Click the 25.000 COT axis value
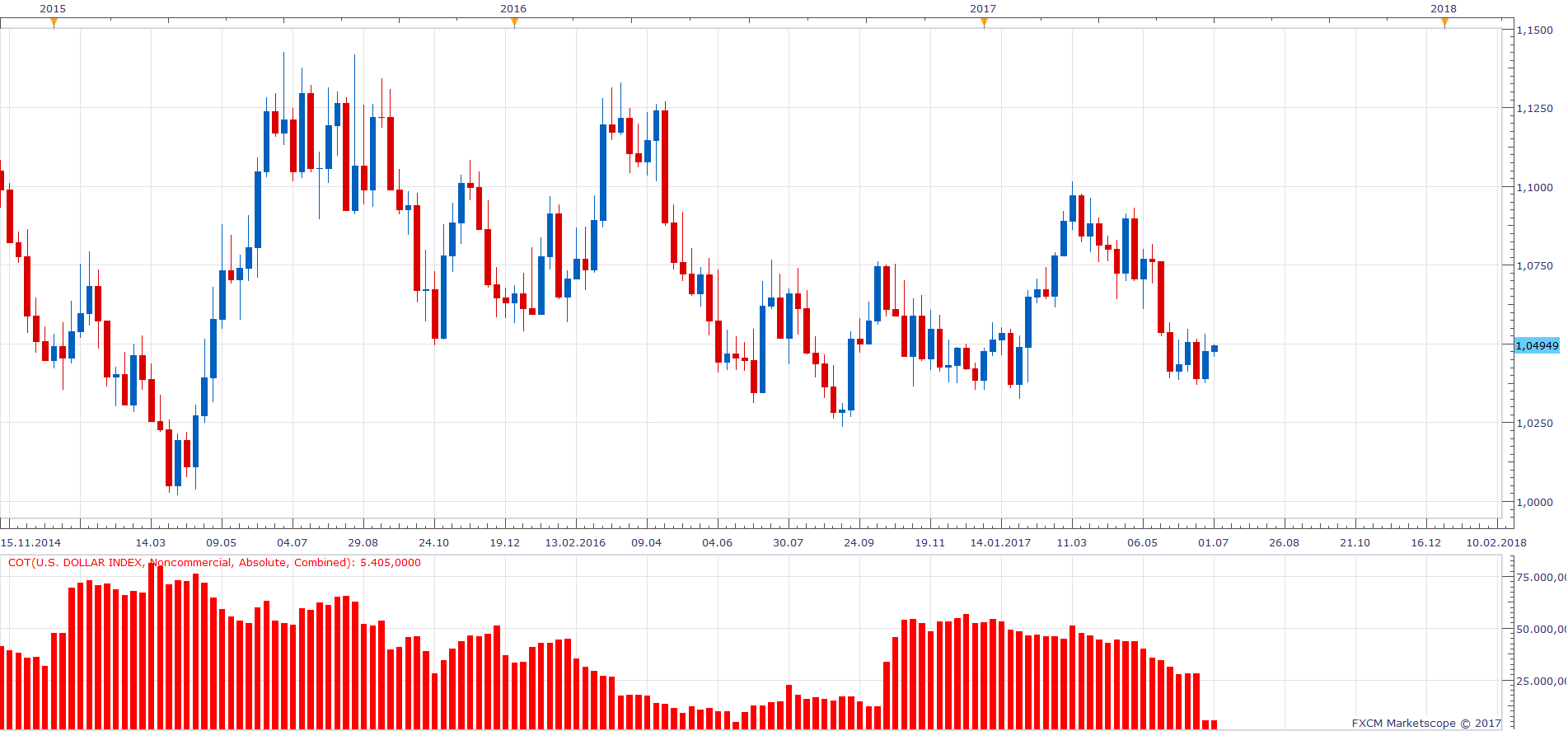This screenshot has width=1568, height=731. [x=1542, y=681]
